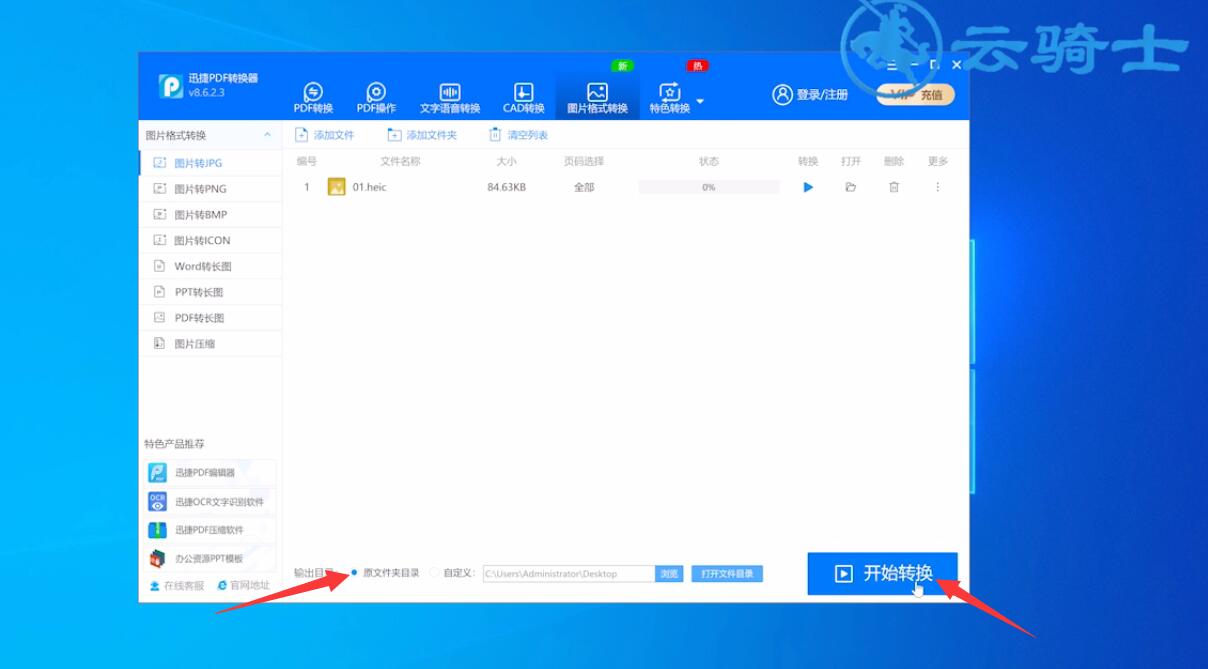Select the CAD转换 tab
Screen dimensions: 1208x669
pyautogui.click(x=524, y=98)
